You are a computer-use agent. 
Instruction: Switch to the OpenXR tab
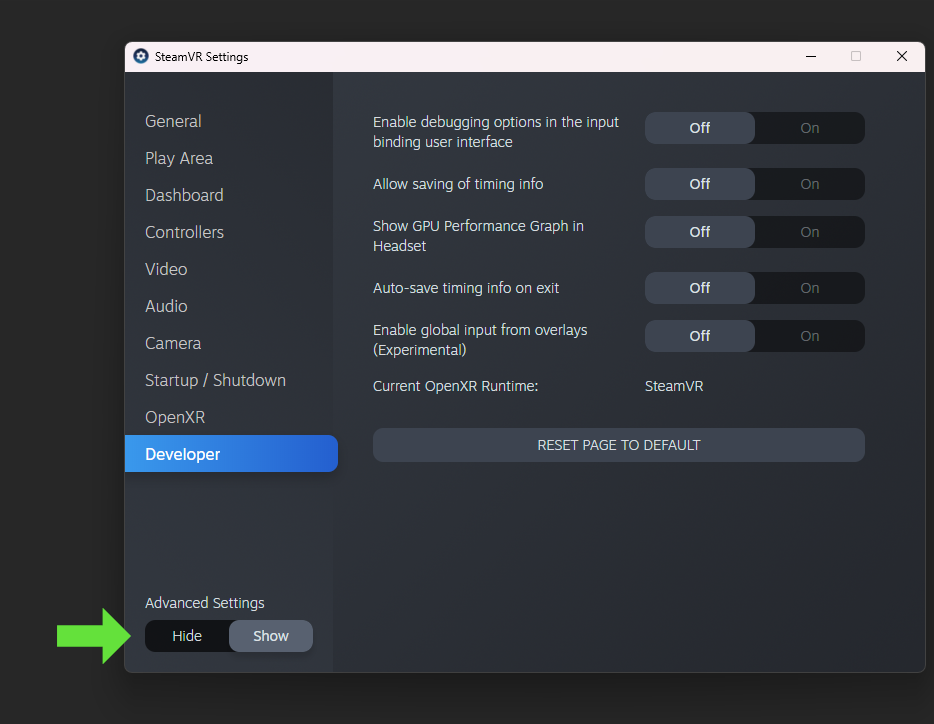pos(175,417)
